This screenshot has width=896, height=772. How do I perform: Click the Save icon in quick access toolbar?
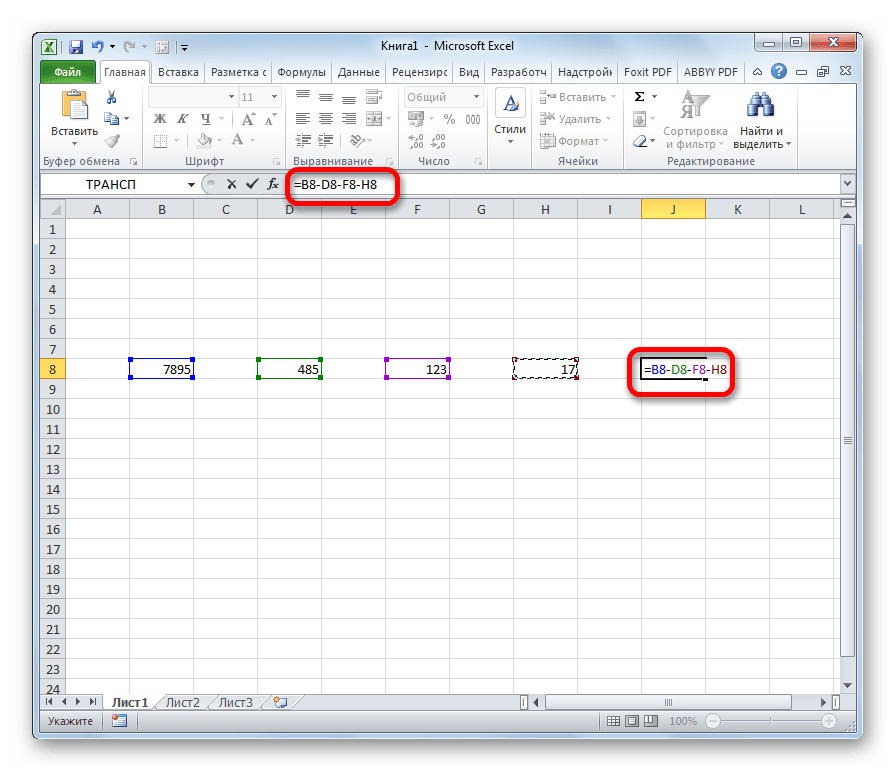(x=76, y=47)
